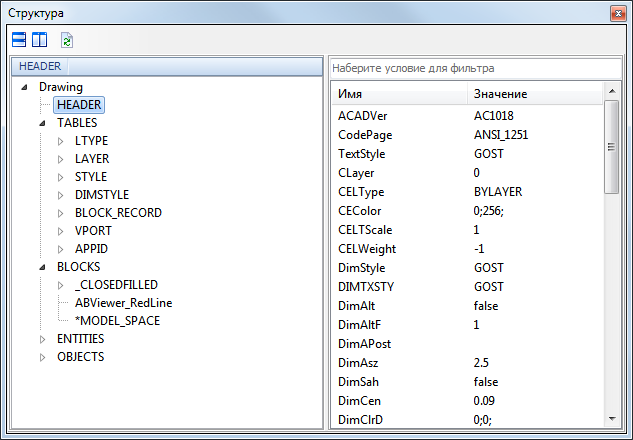Expand the LTYPE node
The image size is (633, 440).
coord(60,141)
